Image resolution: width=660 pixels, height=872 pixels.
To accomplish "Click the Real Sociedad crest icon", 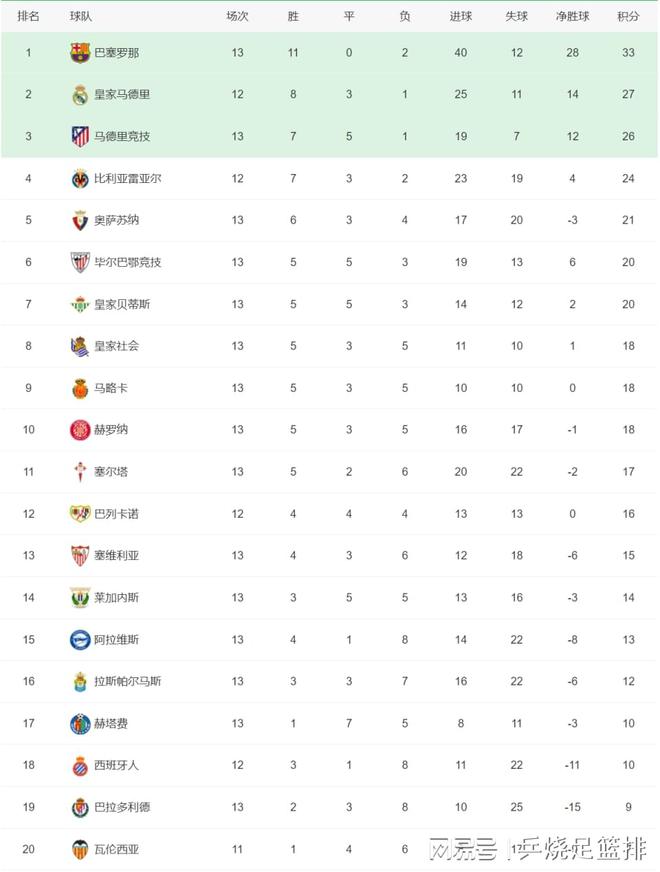I will coord(80,346).
